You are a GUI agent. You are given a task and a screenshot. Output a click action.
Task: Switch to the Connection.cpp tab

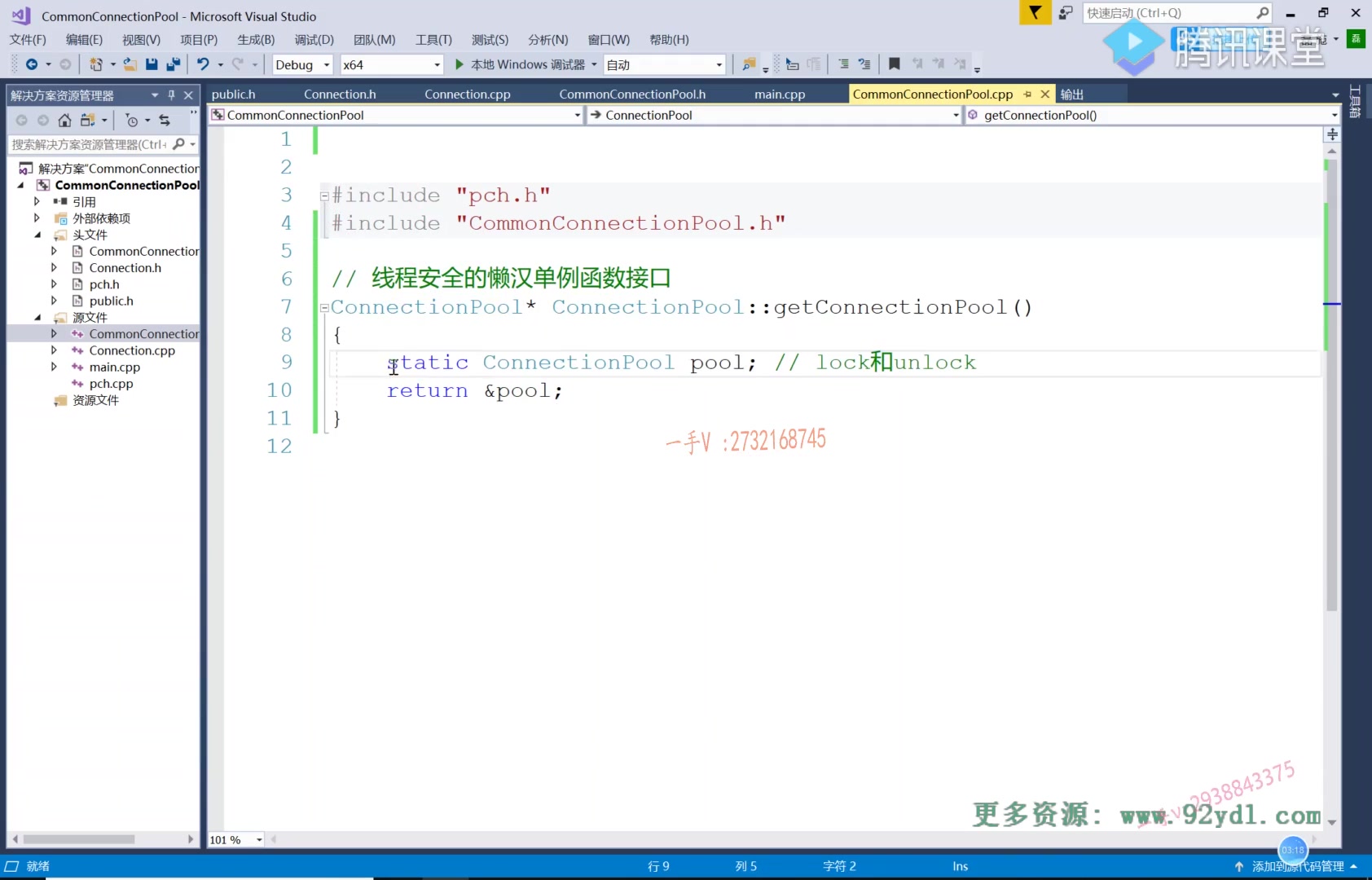(x=468, y=95)
